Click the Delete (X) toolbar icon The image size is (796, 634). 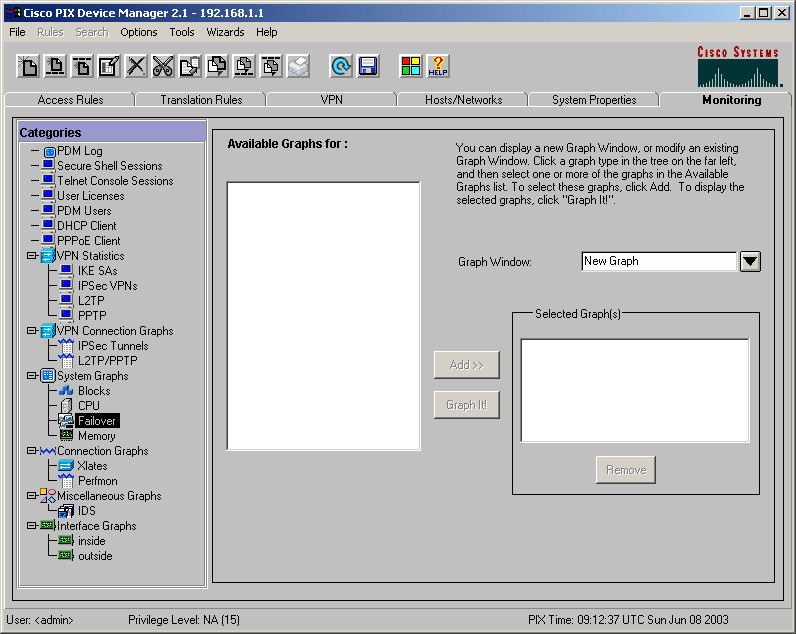tap(136, 66)
